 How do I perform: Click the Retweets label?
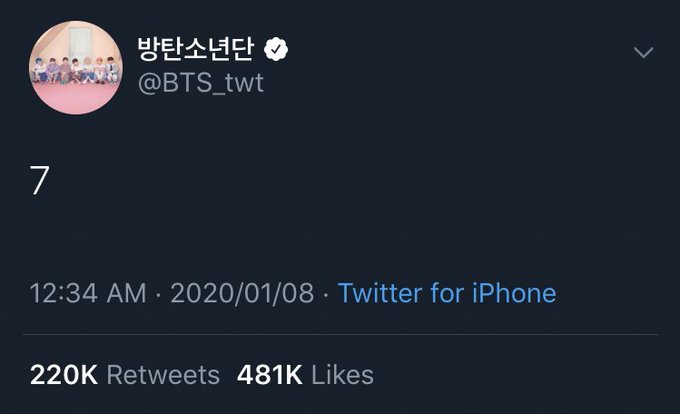click(163, 375)
